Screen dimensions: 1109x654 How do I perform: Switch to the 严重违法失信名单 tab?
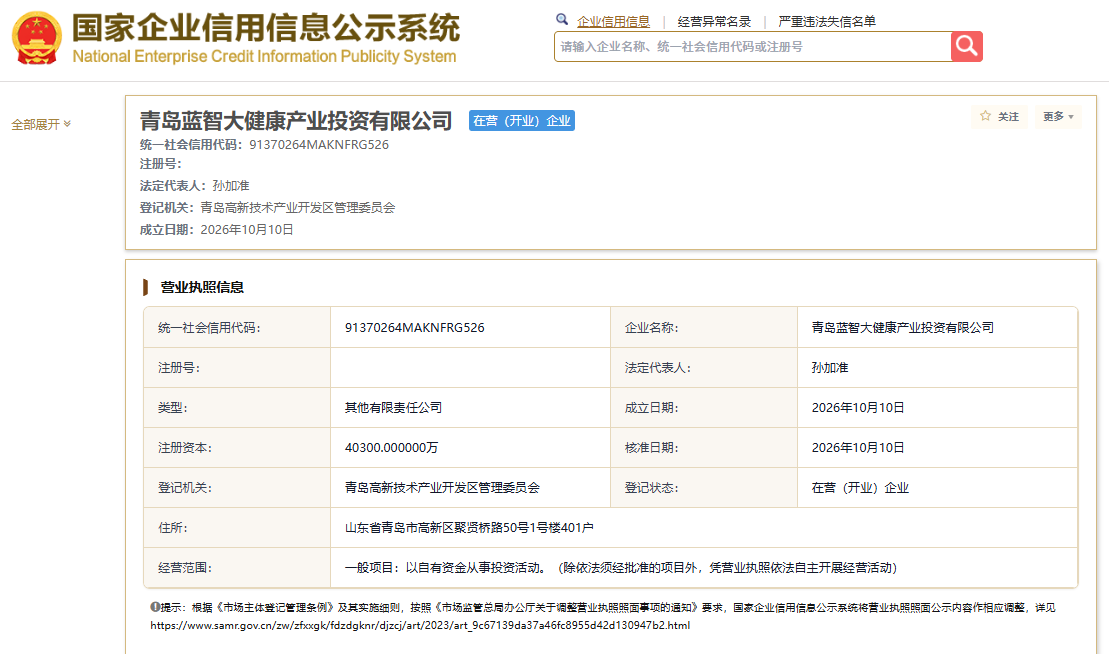(x=827, y=22)
